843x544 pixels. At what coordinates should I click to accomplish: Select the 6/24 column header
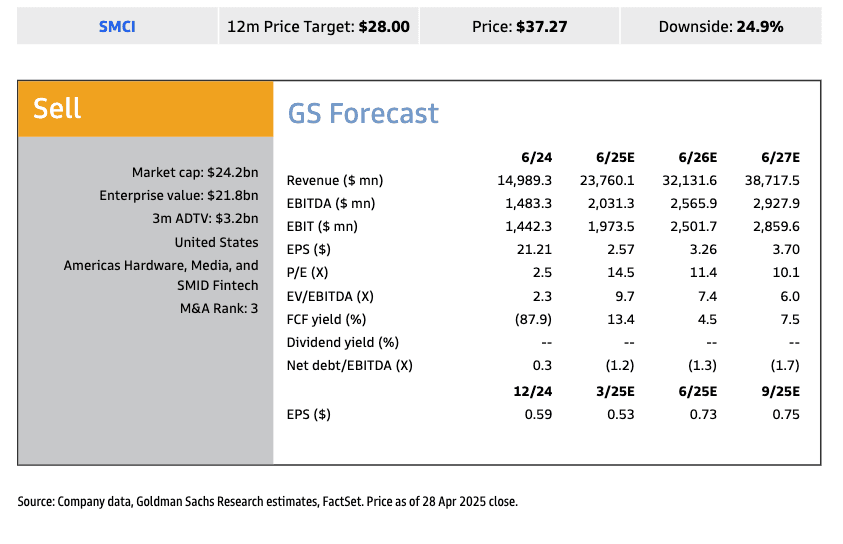[536, 157]
